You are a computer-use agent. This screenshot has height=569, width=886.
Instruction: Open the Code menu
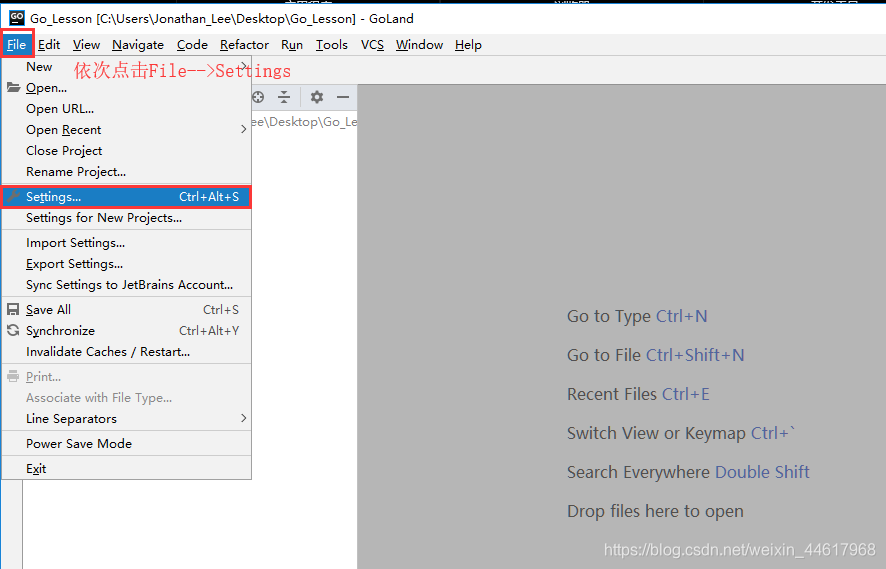[x=192, y=45]
